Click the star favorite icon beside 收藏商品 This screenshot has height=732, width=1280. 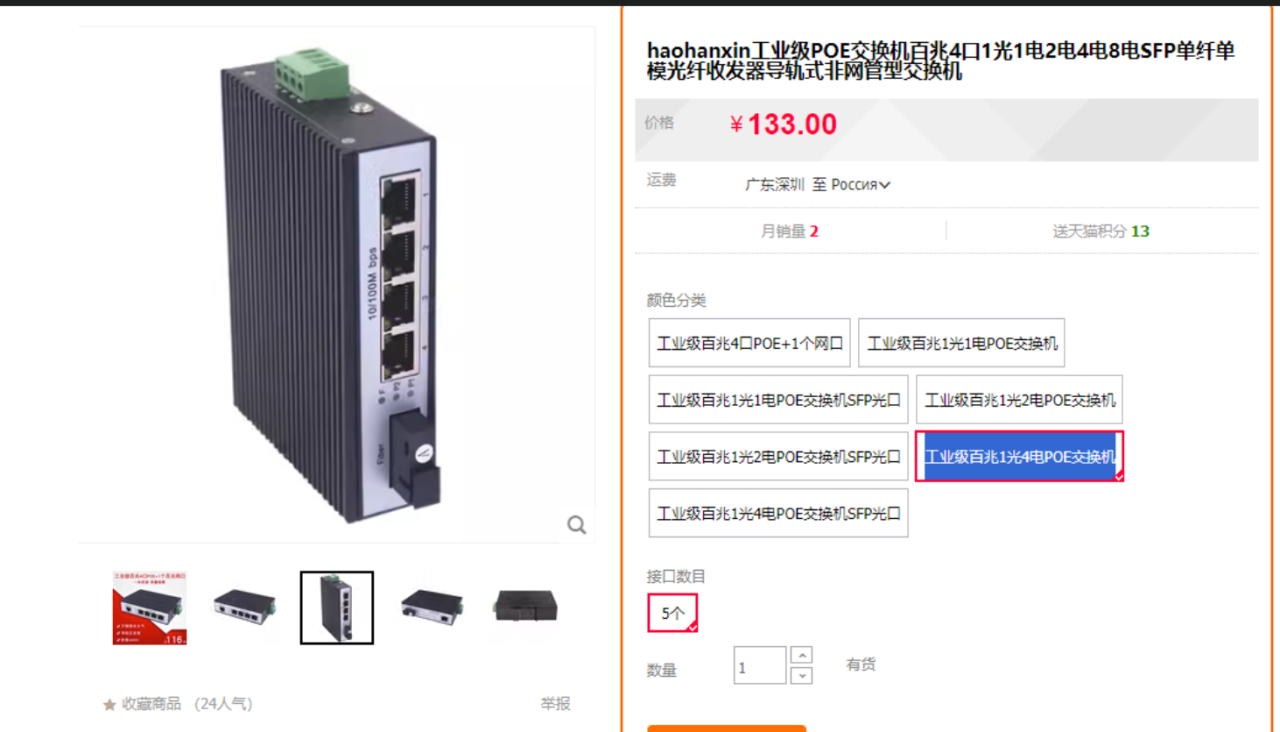click(109, 705)
